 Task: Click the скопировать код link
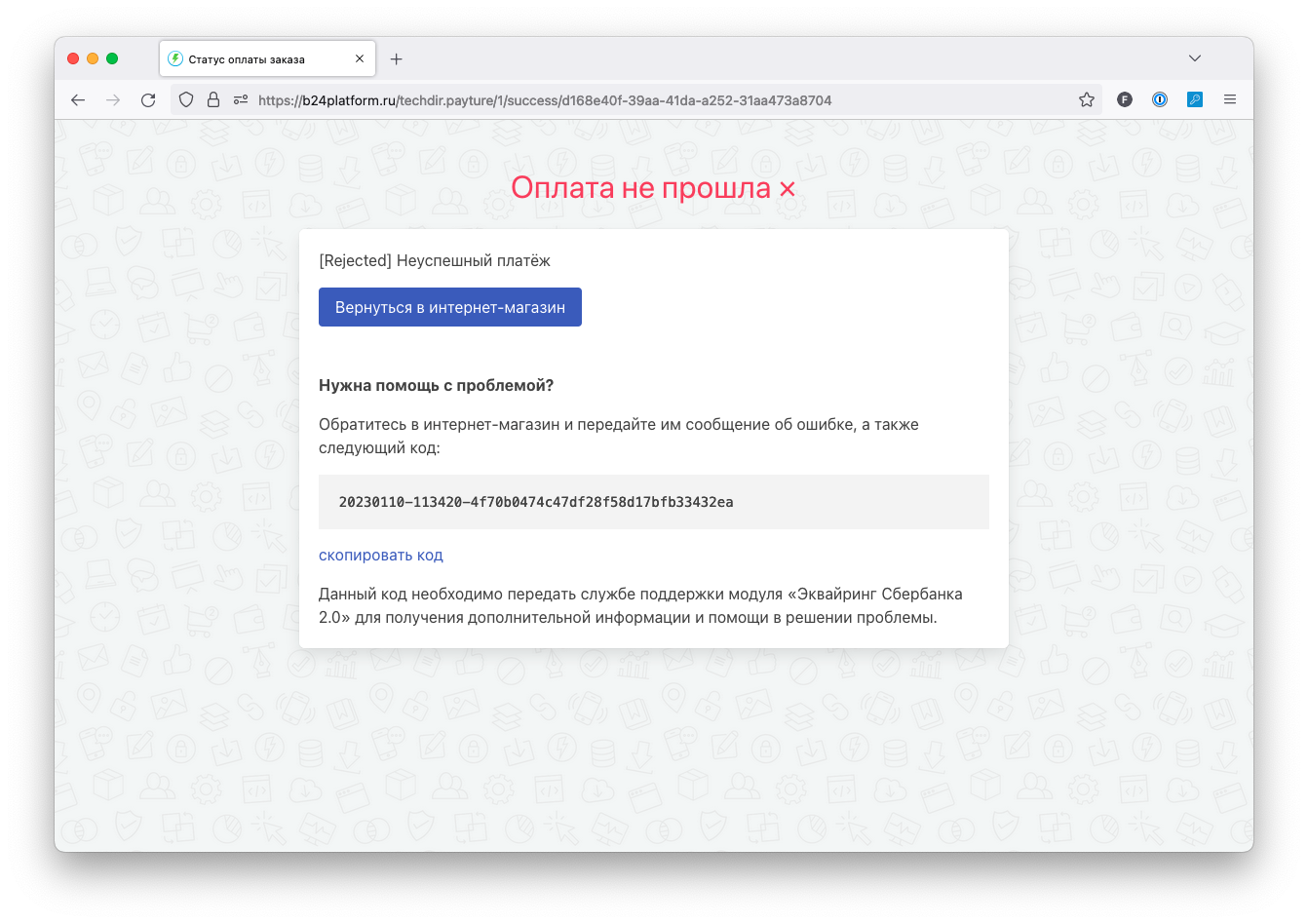pos(381,555)
